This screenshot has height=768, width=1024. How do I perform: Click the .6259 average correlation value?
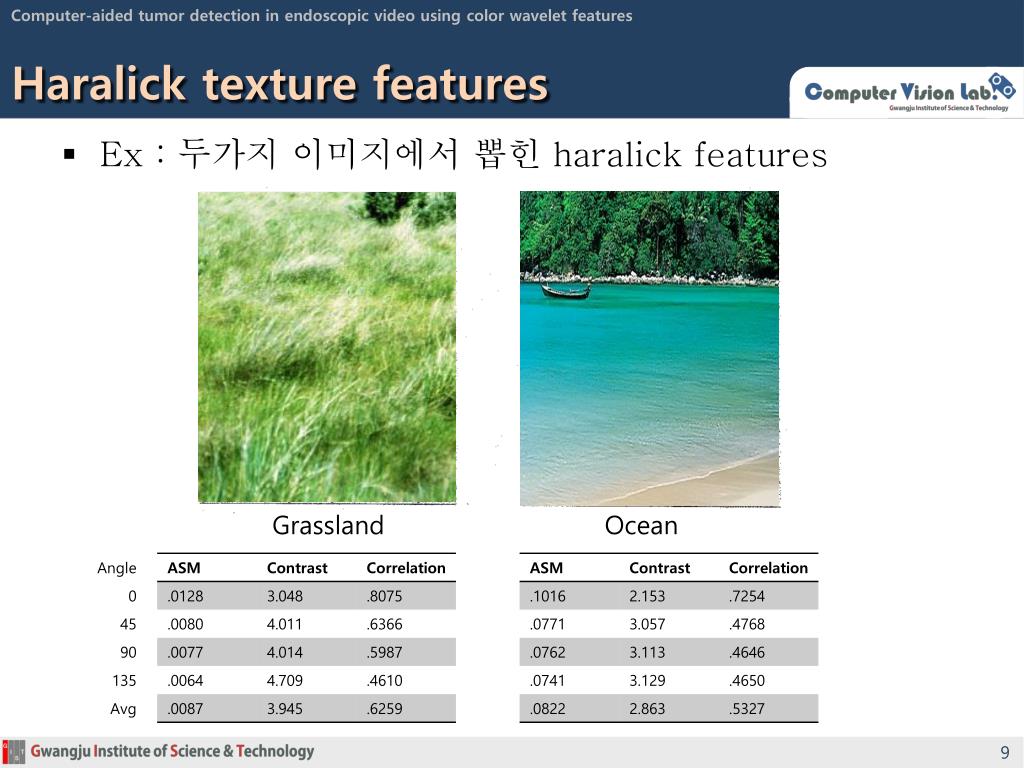[385, 709]
